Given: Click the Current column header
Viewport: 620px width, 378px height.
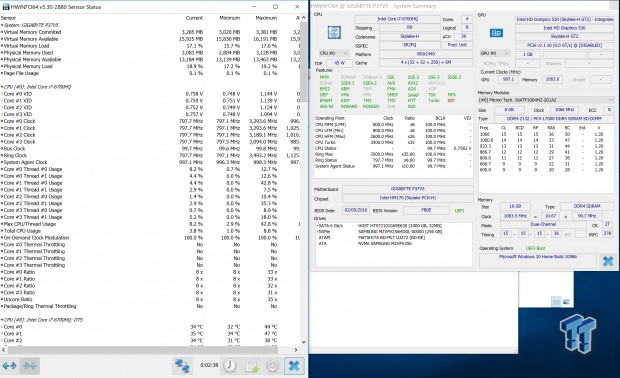Looking at the screenshot, I should (x=194, y=18).
